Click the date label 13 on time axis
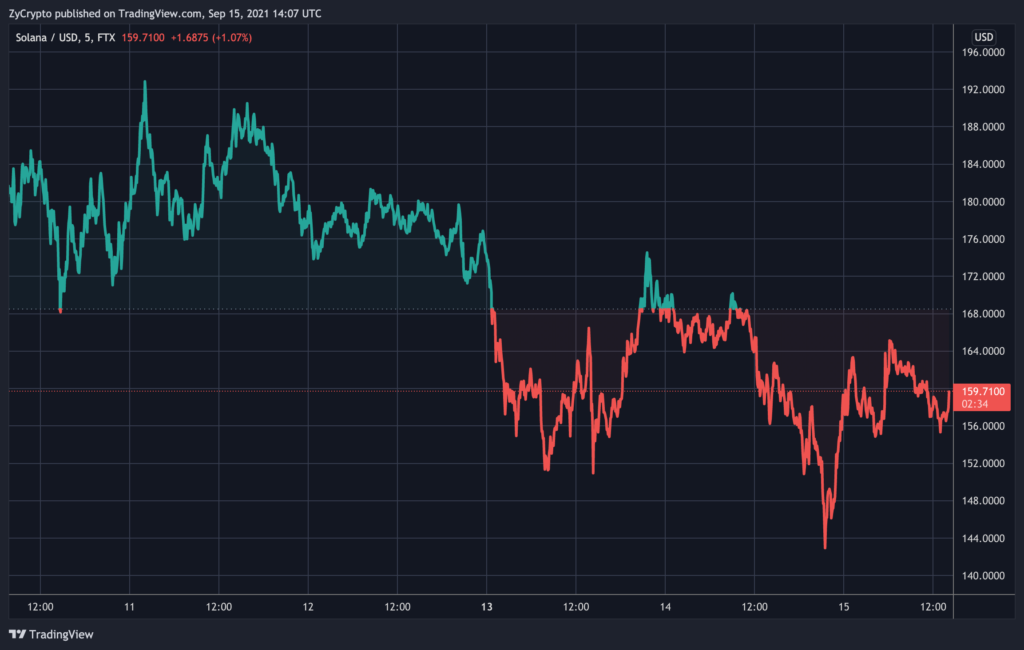This screenshot has height=650, width=1024. point(487,607)
